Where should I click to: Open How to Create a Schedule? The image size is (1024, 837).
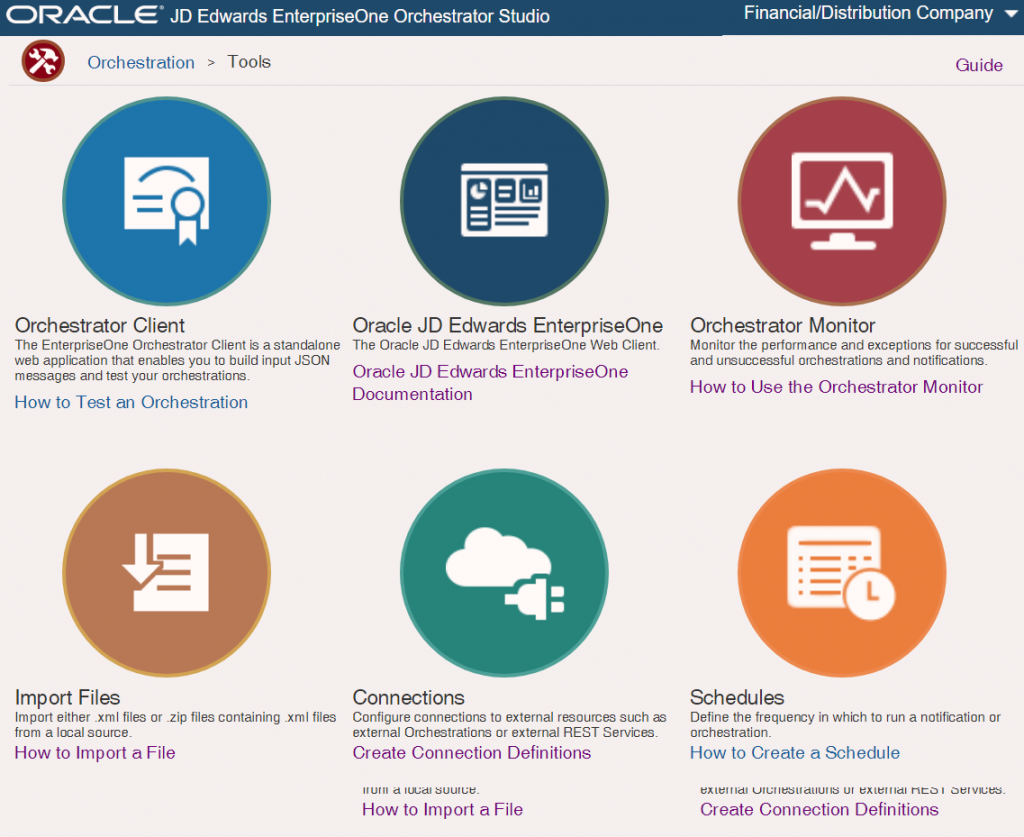coord(794,752)
